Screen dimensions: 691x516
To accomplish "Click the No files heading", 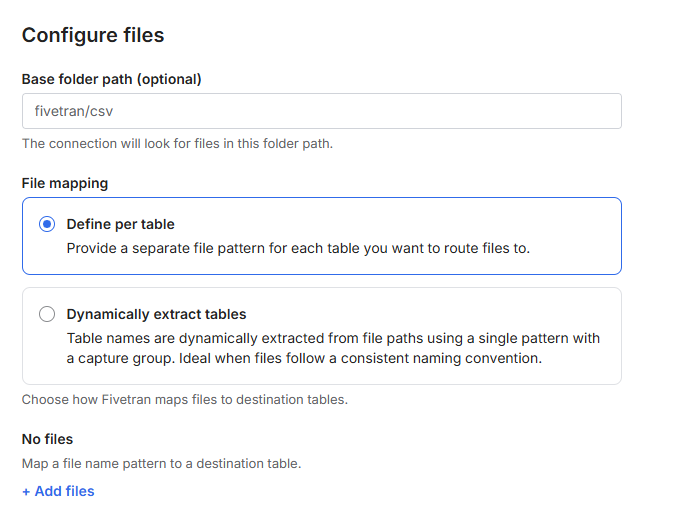I will coord(47,439).
